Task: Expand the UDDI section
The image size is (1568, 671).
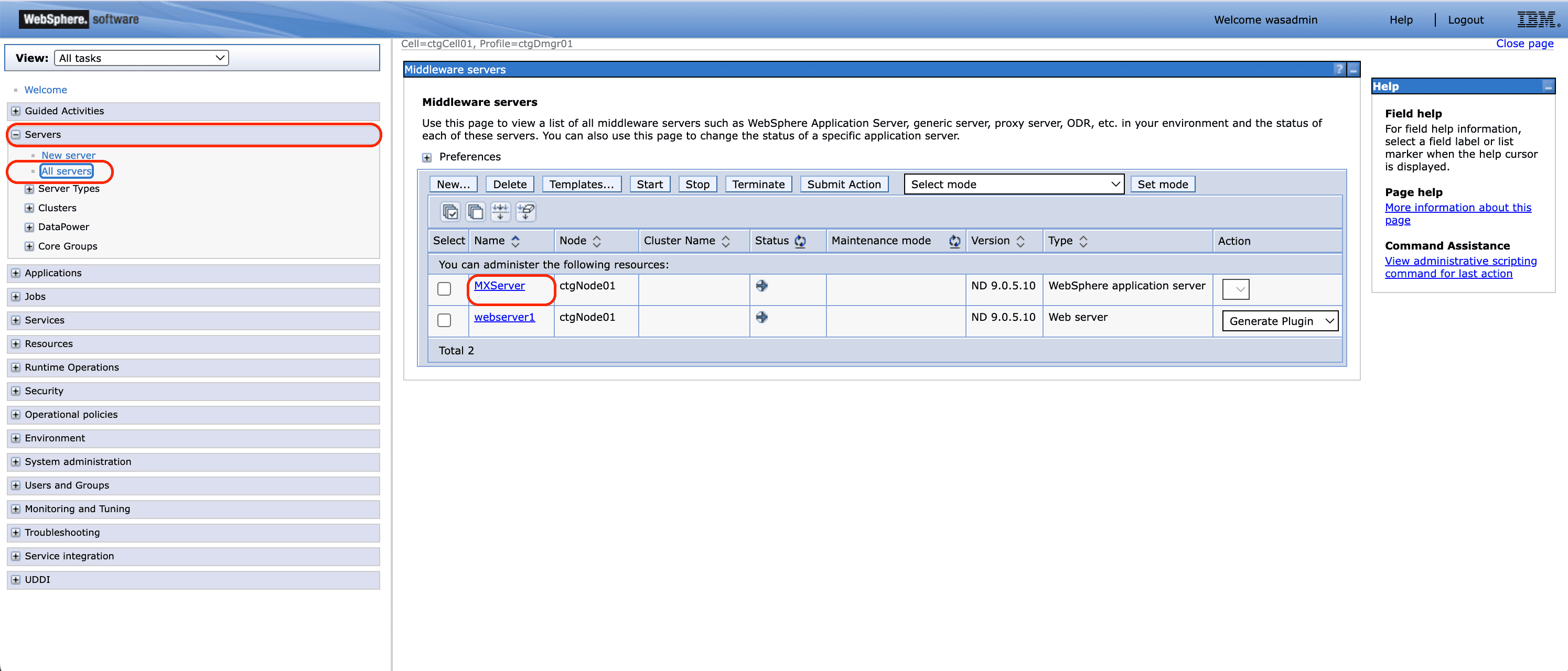Action: pos(16,580)
